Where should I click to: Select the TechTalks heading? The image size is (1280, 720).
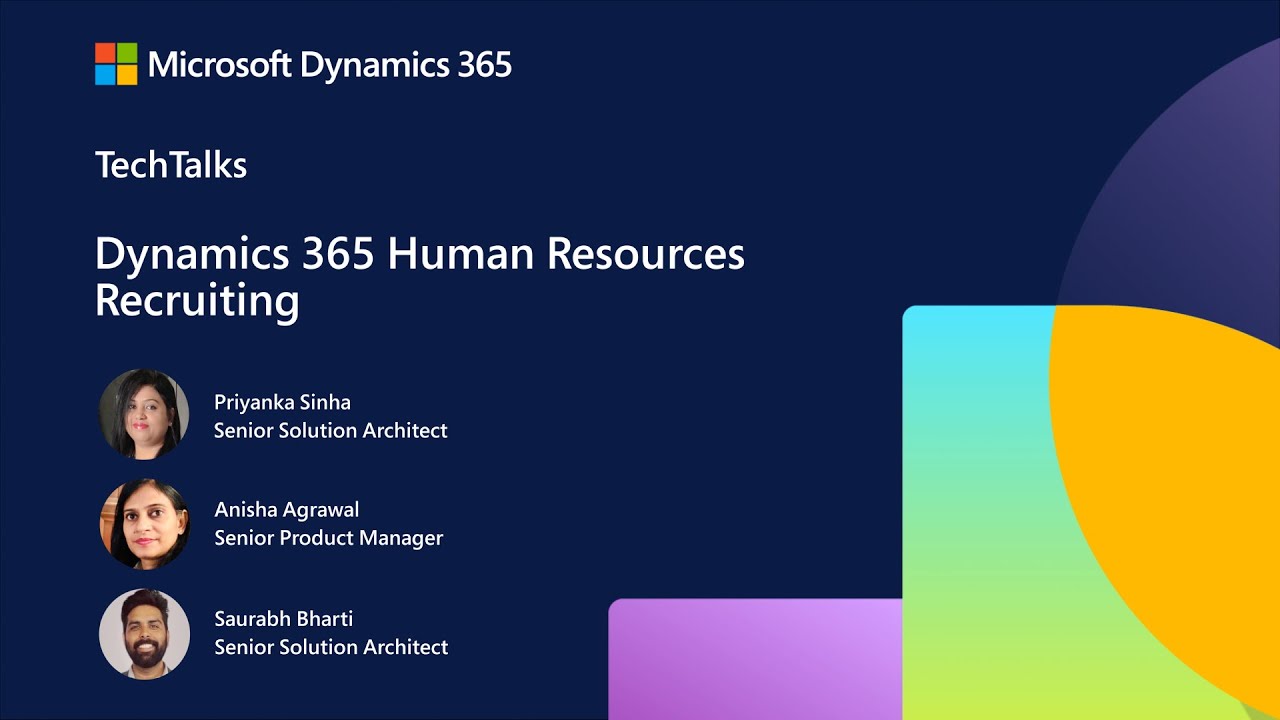click(171, 165)
